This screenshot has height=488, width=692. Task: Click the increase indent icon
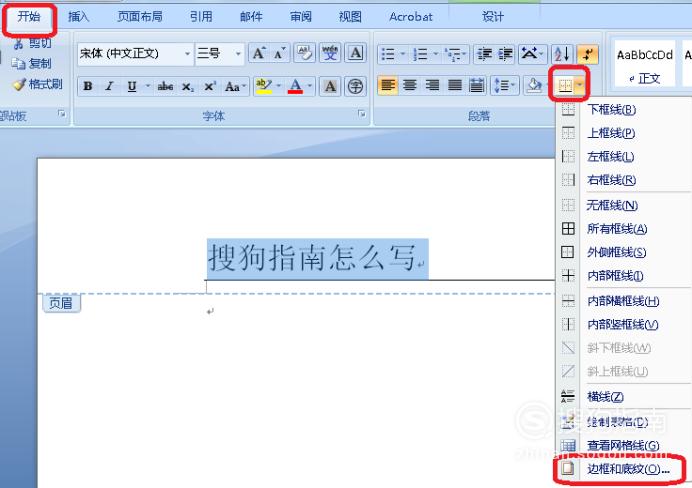click(x=505, y=54)
